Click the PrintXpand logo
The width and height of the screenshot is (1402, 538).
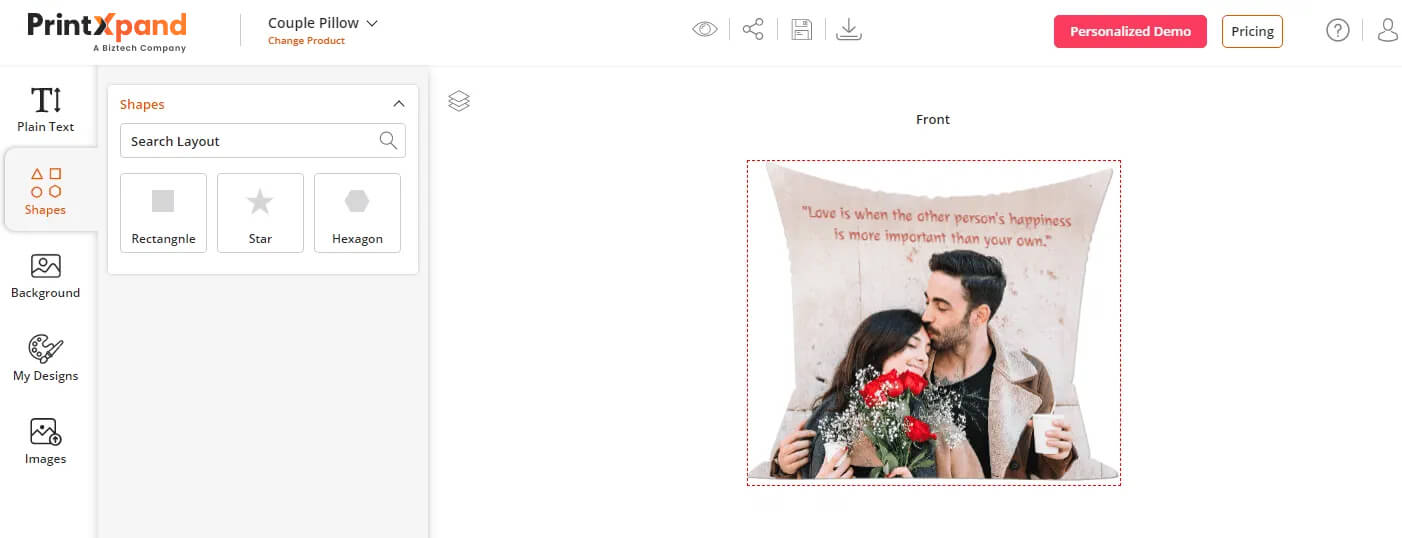tap(107, 31)
